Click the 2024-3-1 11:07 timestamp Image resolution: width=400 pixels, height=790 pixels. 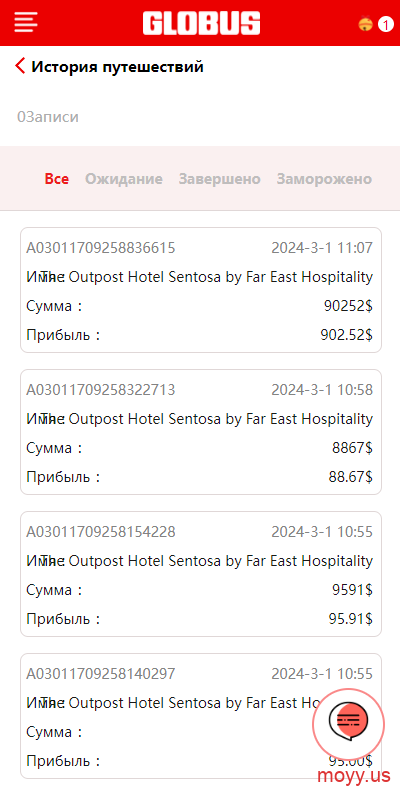tap(322, 248)
